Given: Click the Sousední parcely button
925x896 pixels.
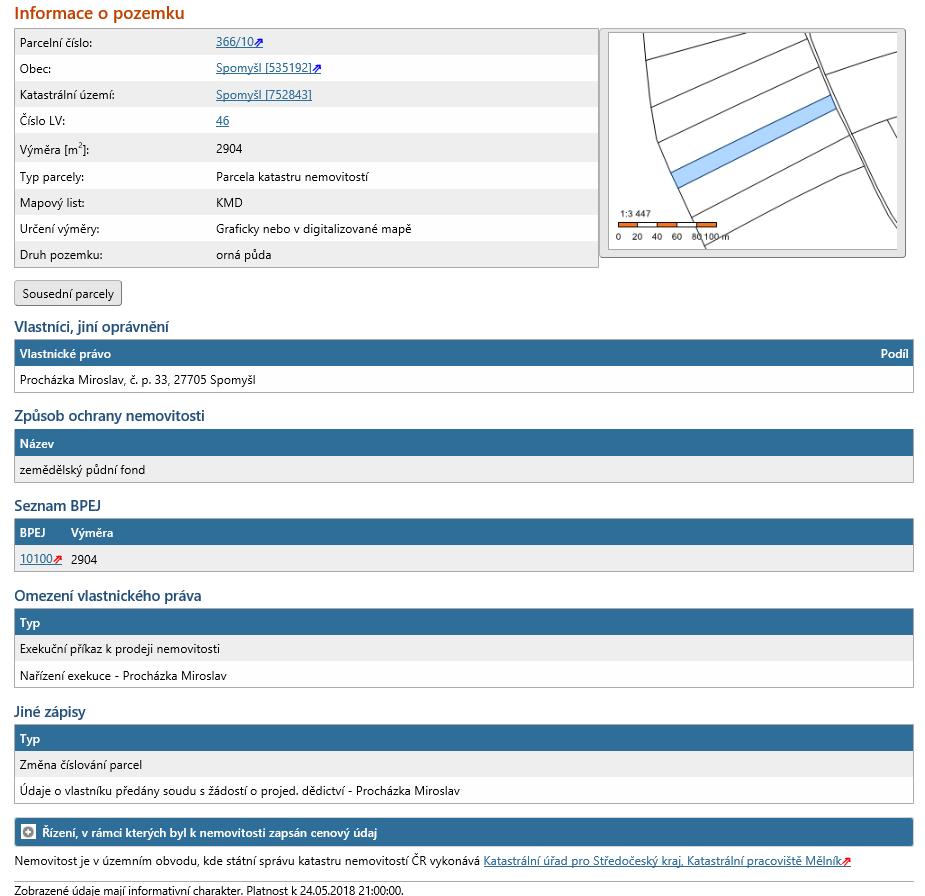Looking at the screenshot, I should [x=68, y=293].
